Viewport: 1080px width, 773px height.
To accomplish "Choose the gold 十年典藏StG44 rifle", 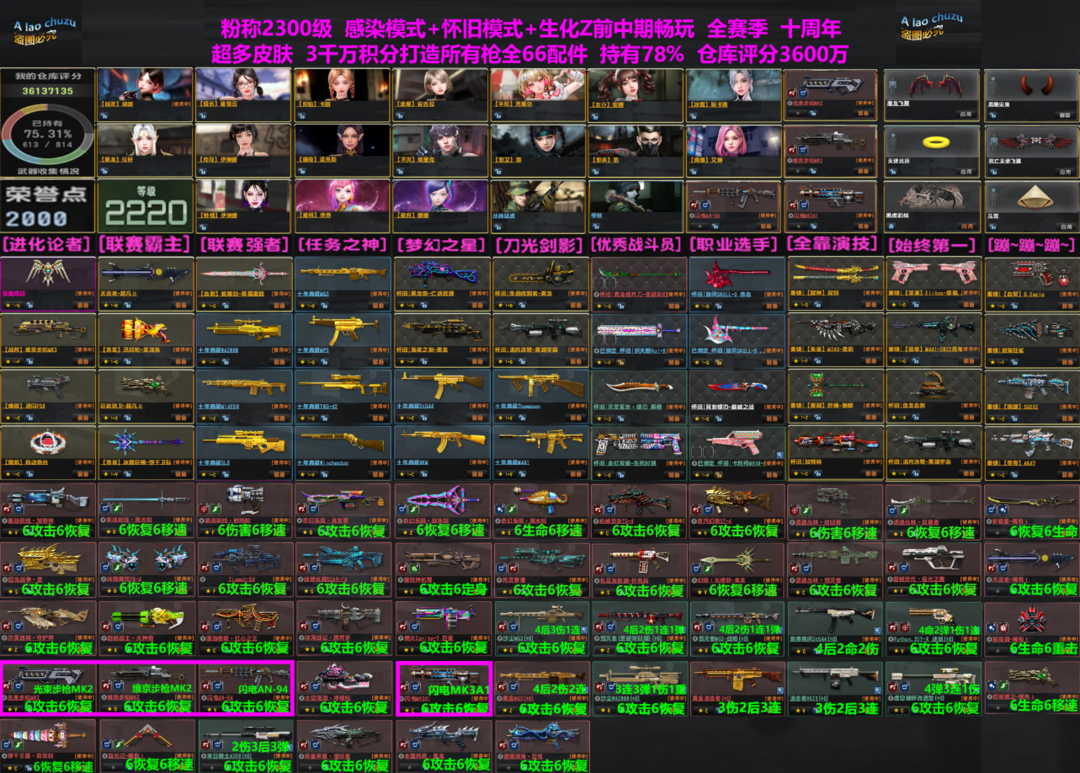I will tap(440, 396).
